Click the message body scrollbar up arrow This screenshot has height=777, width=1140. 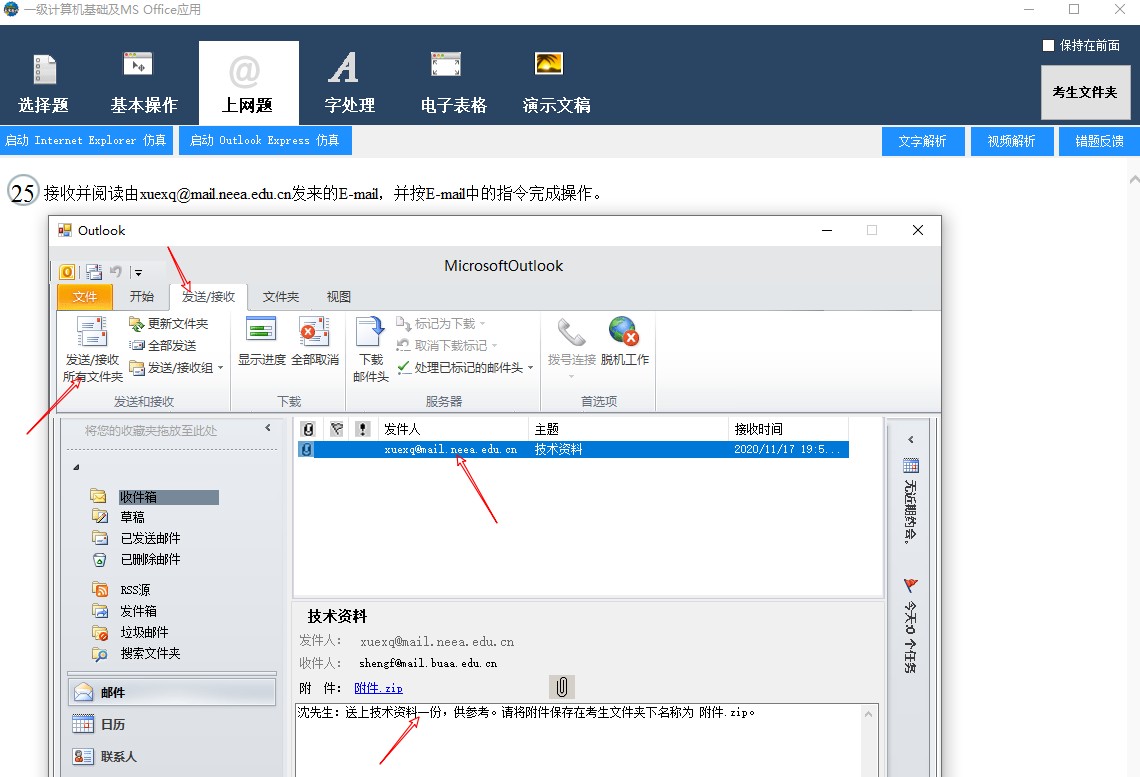pos(868,714)
